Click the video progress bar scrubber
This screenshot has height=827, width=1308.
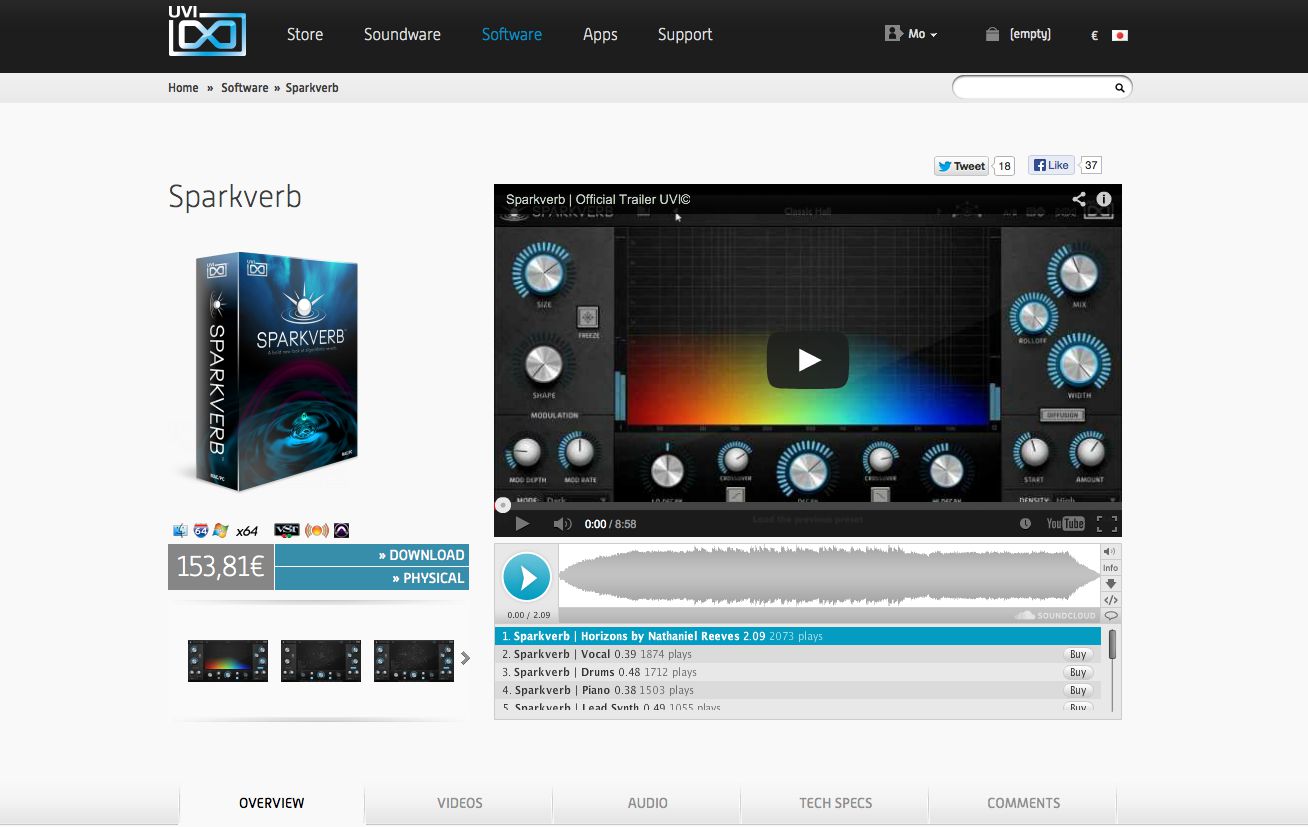click(x=503, y=505)
